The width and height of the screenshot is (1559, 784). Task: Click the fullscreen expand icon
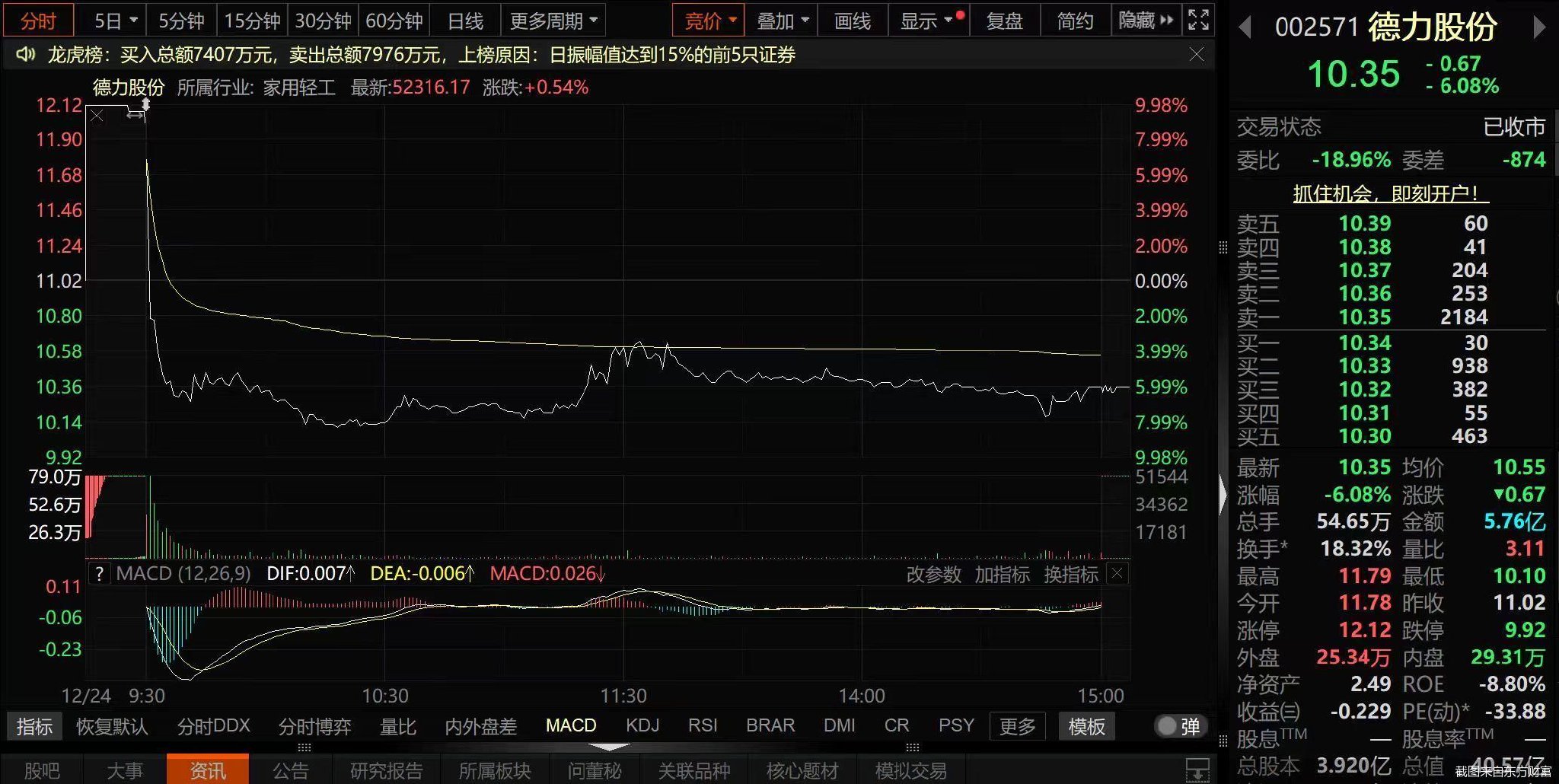[1198, 21]
